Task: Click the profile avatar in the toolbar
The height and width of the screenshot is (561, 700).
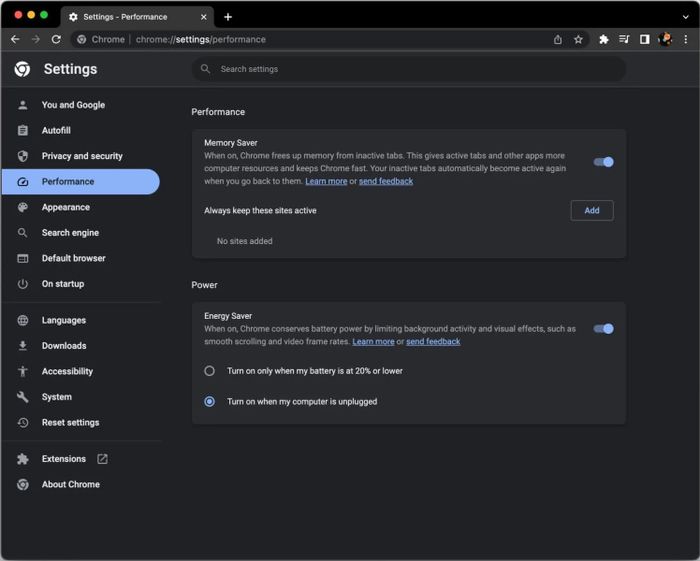Action: (665, 39)
